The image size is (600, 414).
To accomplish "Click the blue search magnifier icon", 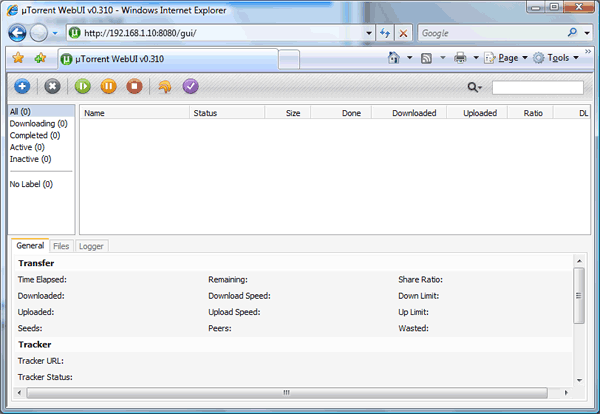I will pyautogui.click(x=572, y=33).
